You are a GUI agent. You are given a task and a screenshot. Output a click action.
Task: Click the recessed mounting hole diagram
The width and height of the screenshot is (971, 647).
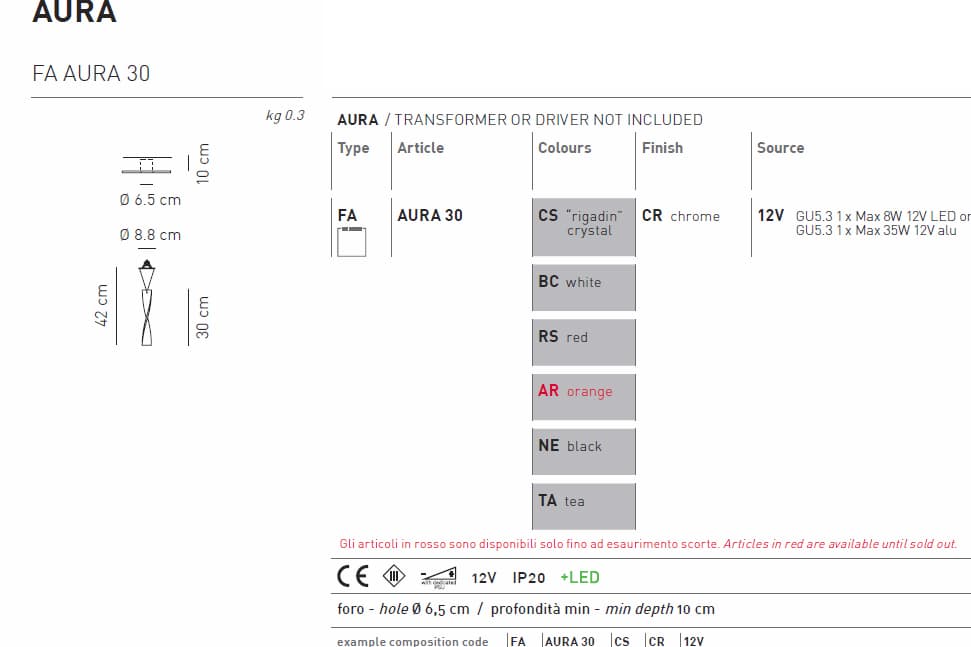tap(147, 164)
